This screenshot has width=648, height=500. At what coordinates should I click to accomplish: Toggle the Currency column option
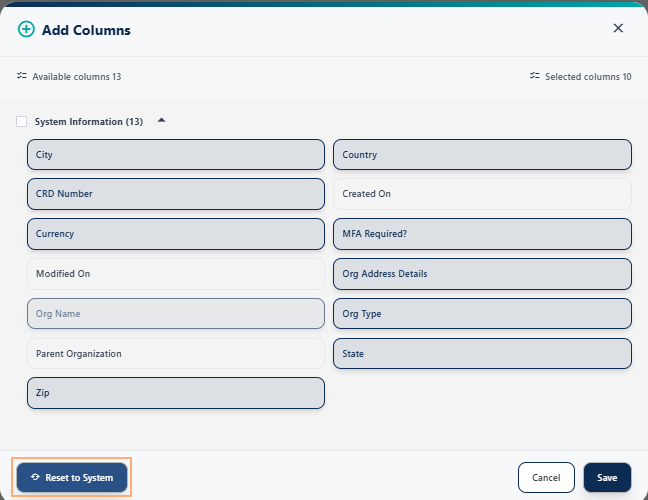[x=176, y=234]
